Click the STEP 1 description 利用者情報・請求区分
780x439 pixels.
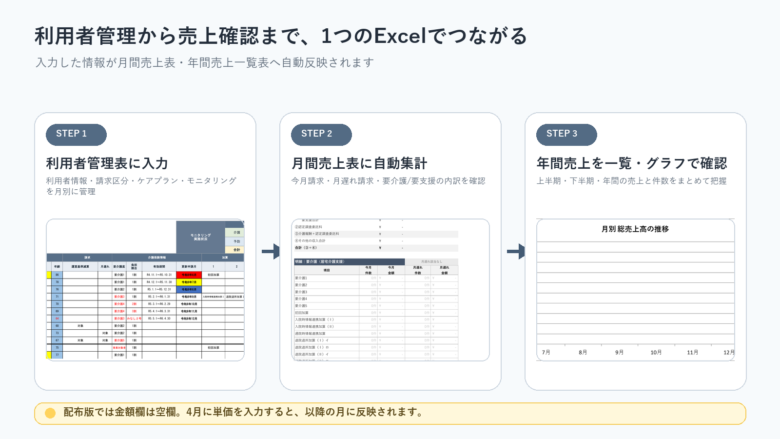[x=141, y=186]
